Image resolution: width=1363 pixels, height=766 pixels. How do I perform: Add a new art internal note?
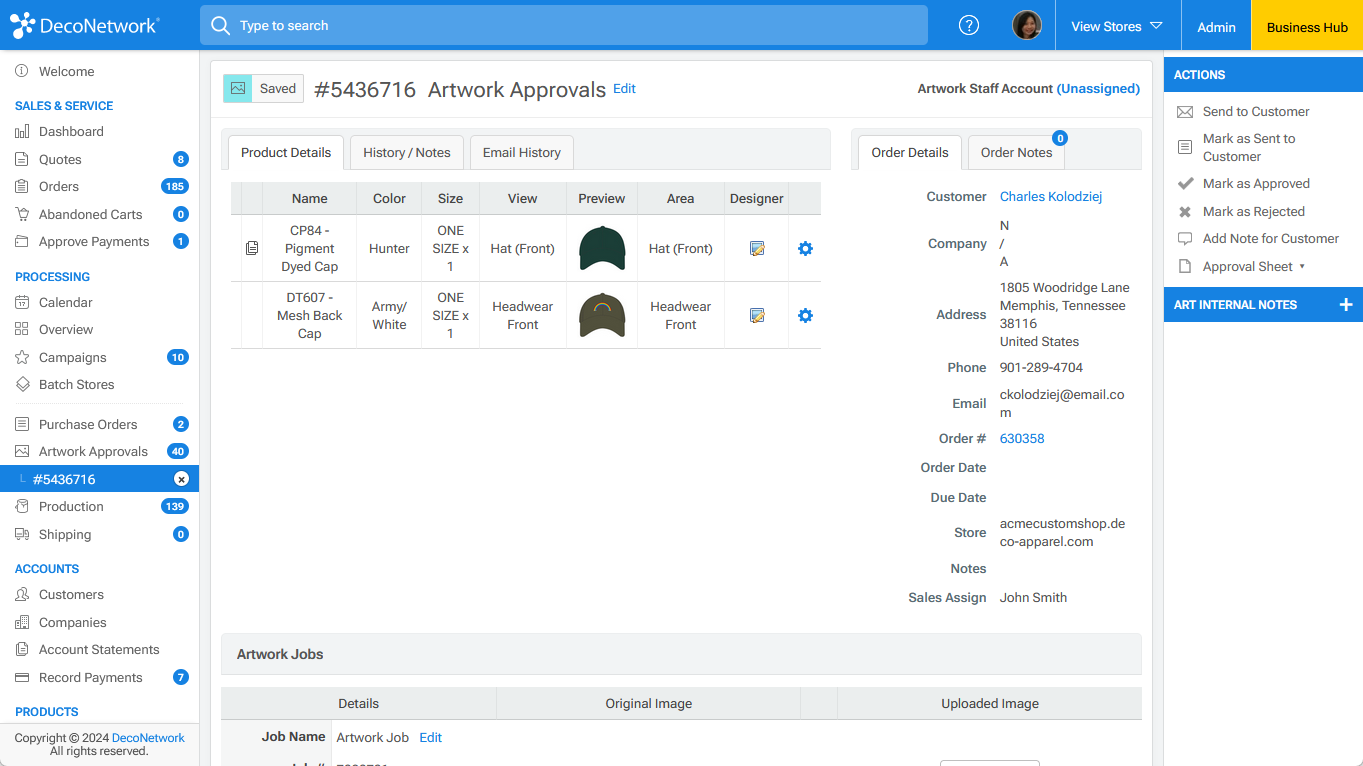[1345, 305]
